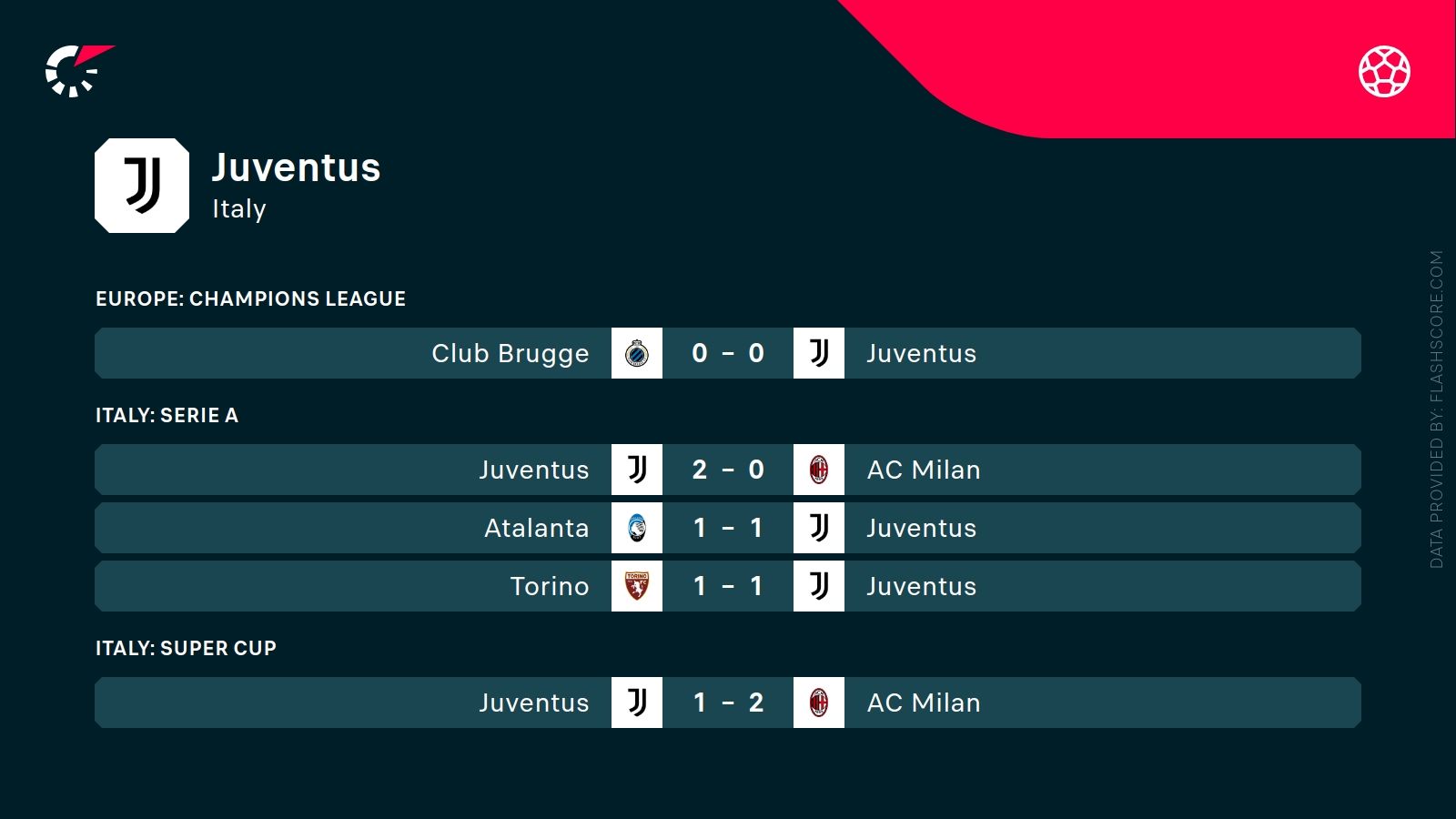Select the Torino team name

tap(549, 586)
